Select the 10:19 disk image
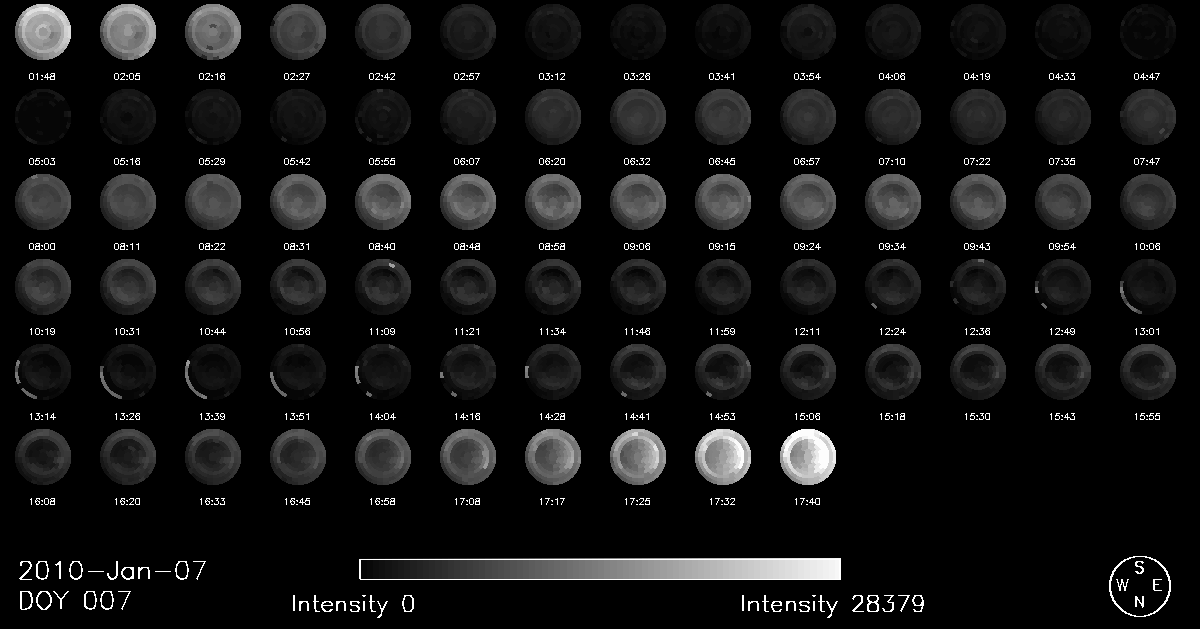 tap(42, 287)
